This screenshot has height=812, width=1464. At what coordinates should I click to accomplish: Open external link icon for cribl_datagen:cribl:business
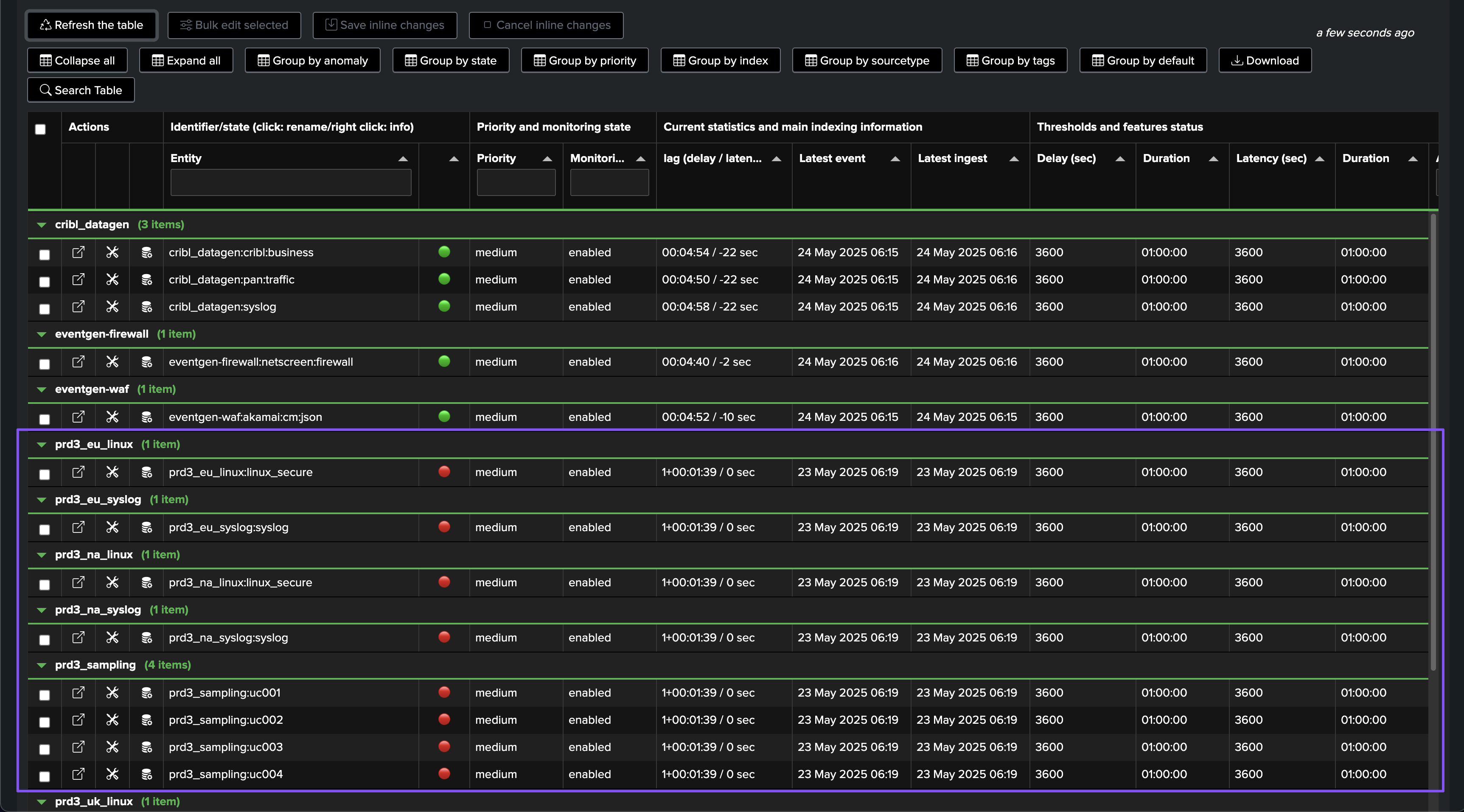point(79,252)
